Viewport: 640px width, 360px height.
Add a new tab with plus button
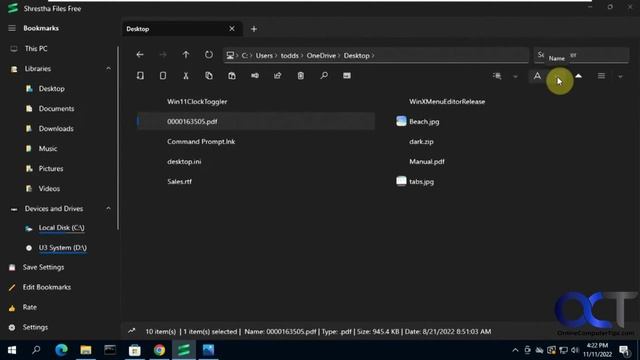click(x=254, y=29)
